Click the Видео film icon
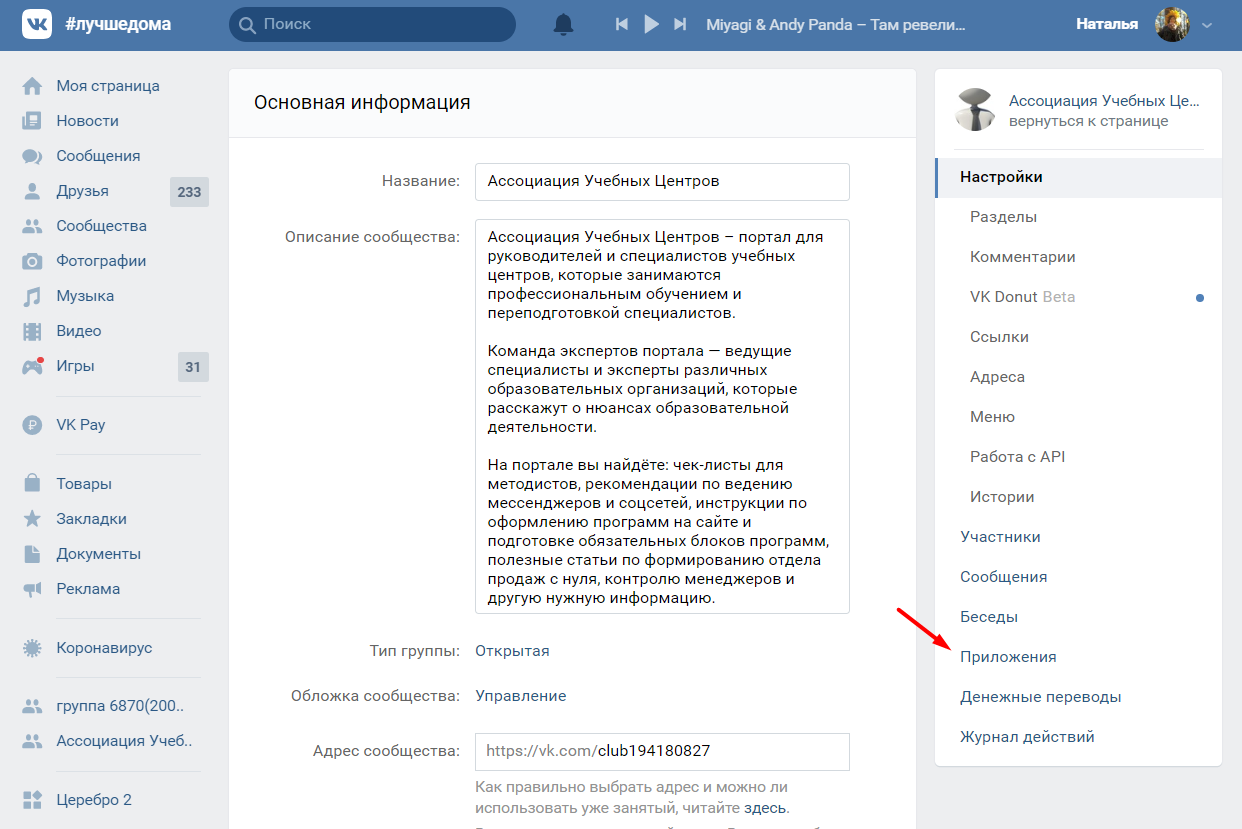The height and width of the screenshot is (829, 1242). click(33, 331)
